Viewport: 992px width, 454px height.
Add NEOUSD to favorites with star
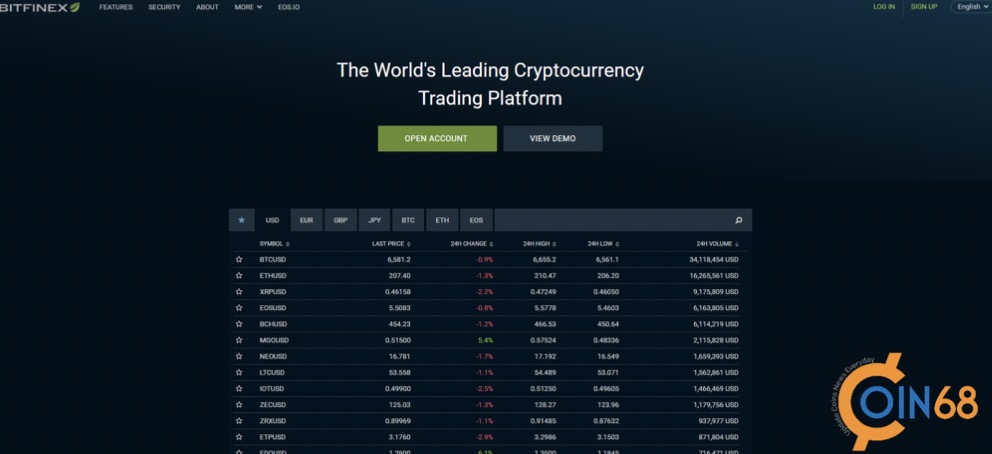[x=239, y=356]
